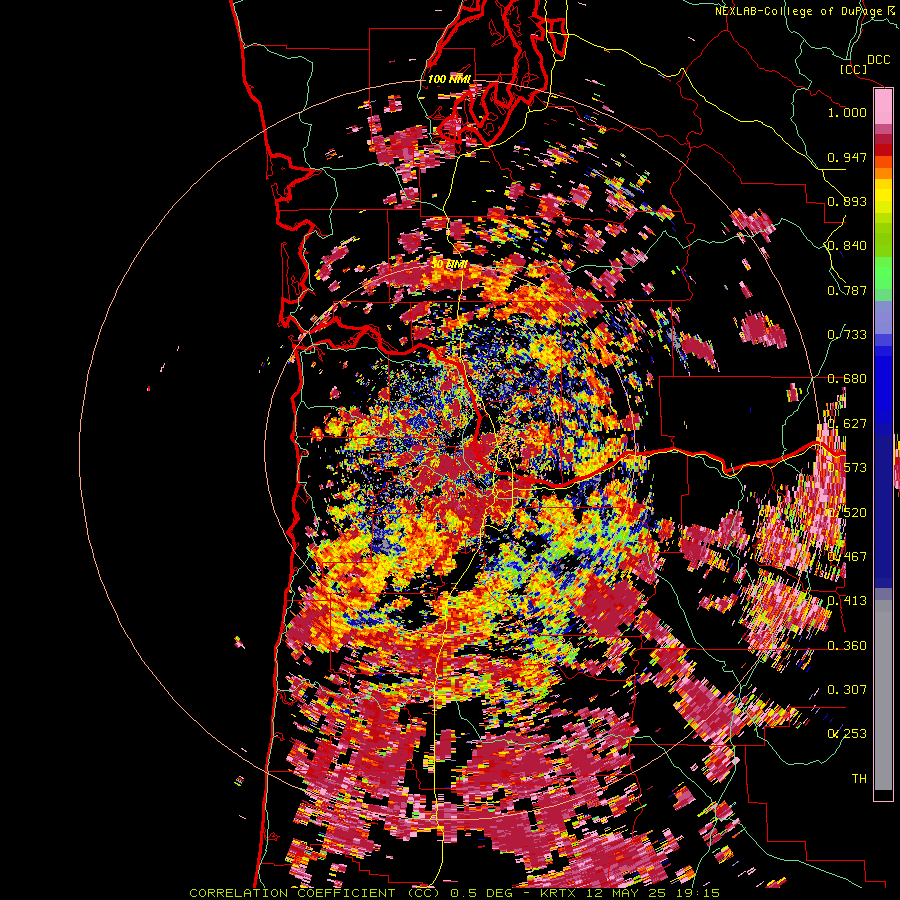This screenshot has width=900, height=900.
Task: Select the 0.947 scale label
Action: pyautogui.click(x=847, y=157)
